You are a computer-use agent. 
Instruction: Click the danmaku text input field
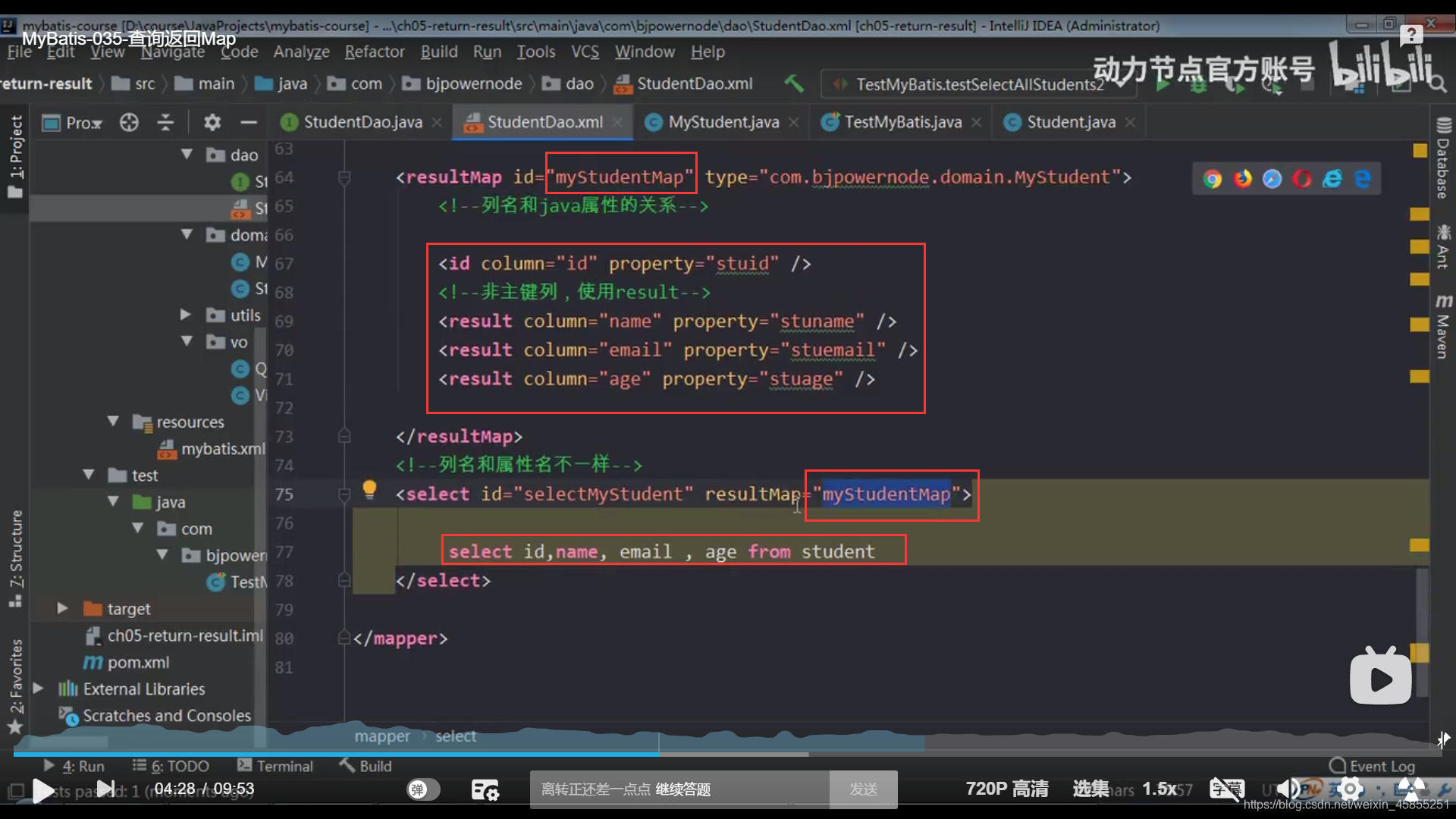[679, 789]
